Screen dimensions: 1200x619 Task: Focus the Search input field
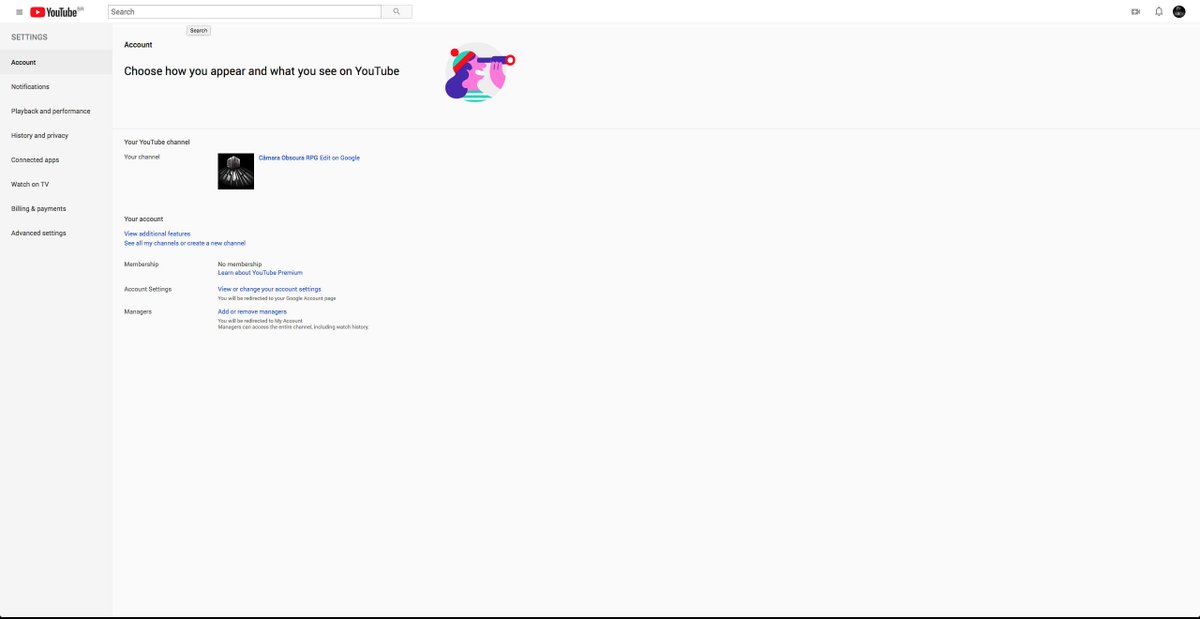tap(245, 12)
